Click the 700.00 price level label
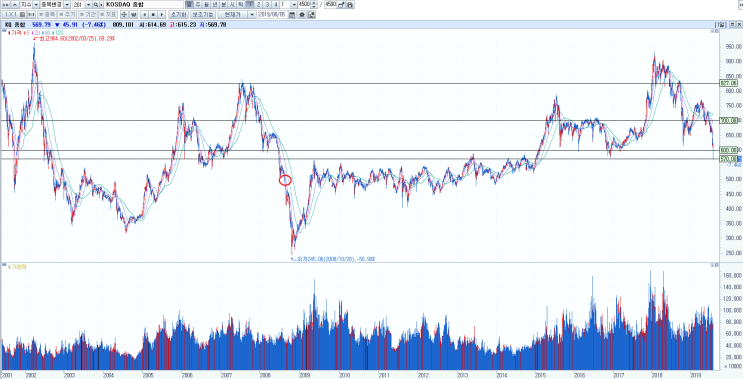This screenshot has width=743, height=379. 729,120
